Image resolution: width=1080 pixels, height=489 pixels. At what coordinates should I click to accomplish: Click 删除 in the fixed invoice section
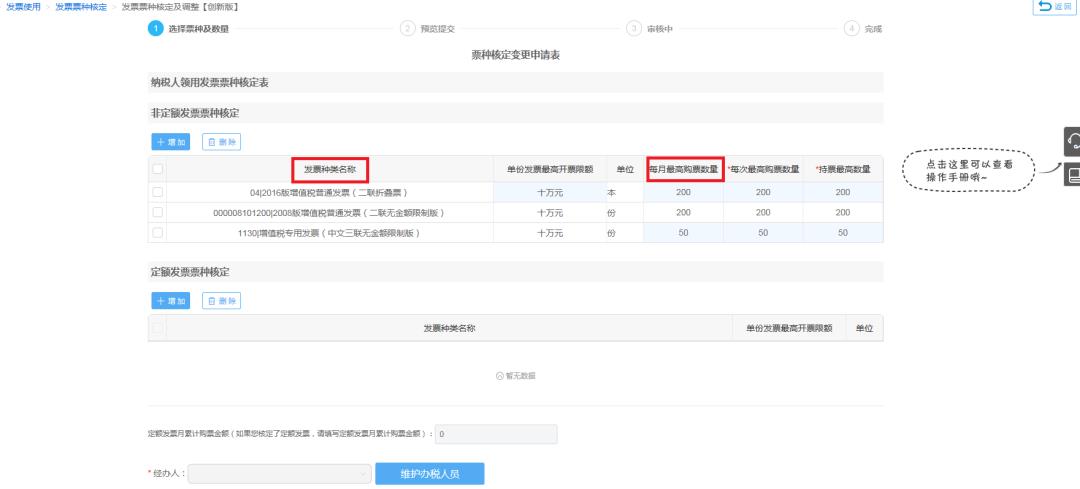tap(221, 301)
